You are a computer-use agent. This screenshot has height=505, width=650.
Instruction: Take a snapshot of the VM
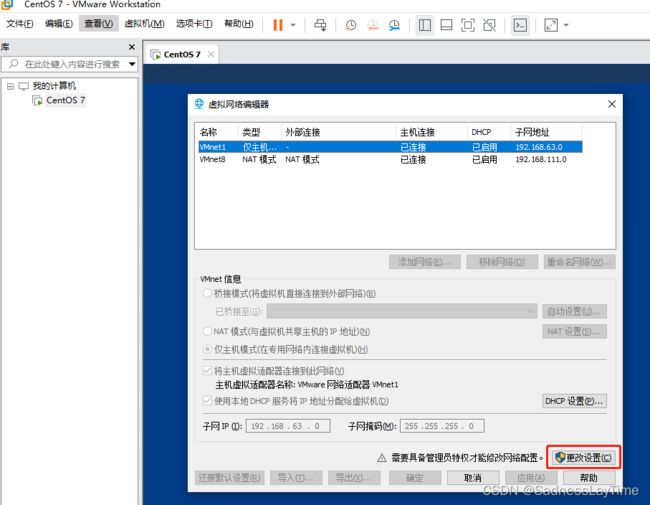click(x=351, y=25)
